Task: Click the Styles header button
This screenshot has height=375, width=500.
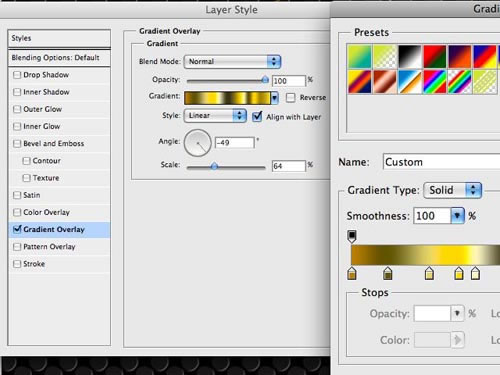Action: click(x=59, y=38)
